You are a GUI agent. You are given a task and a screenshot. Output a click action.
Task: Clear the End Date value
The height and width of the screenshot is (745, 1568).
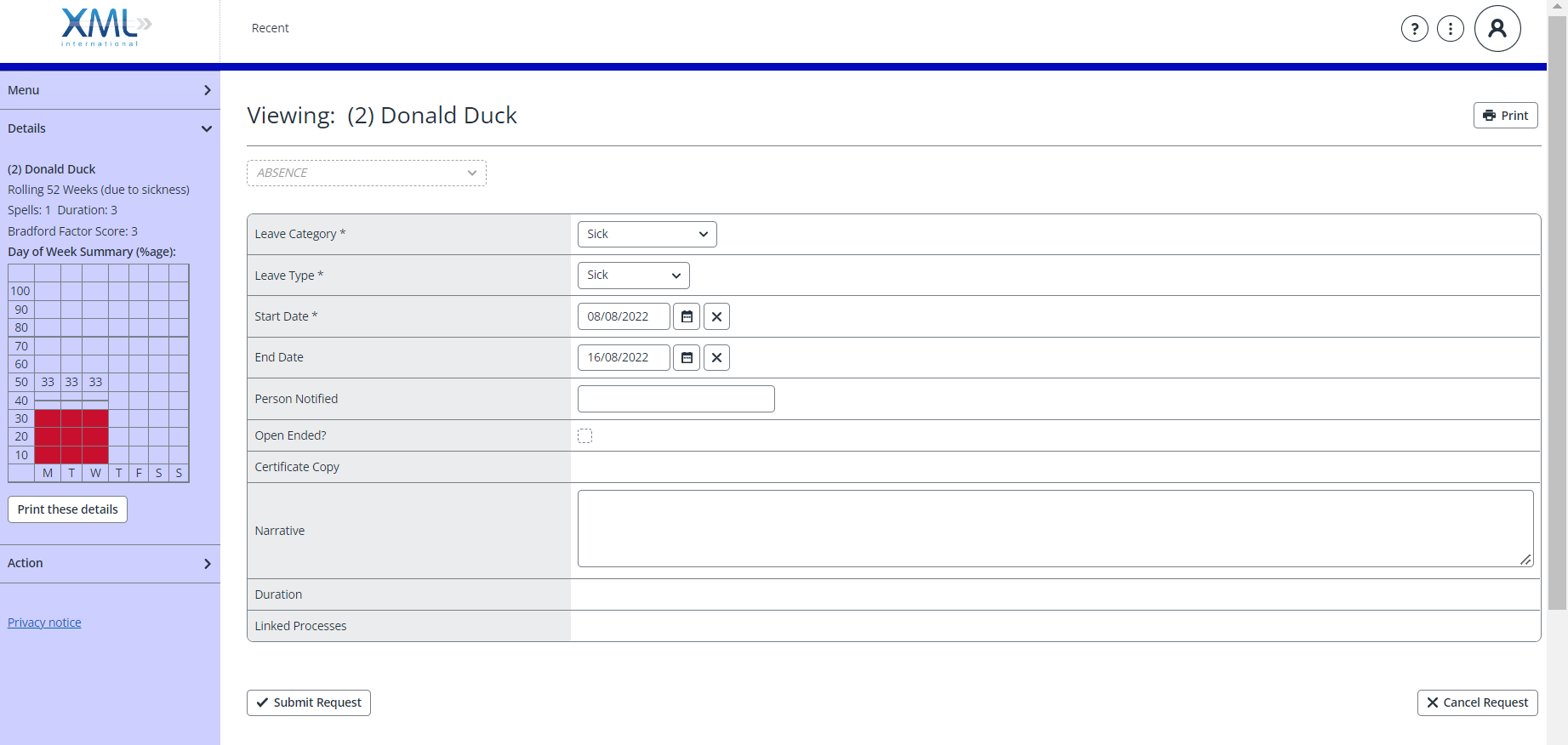pyautogui.click(x=716, y=357)
